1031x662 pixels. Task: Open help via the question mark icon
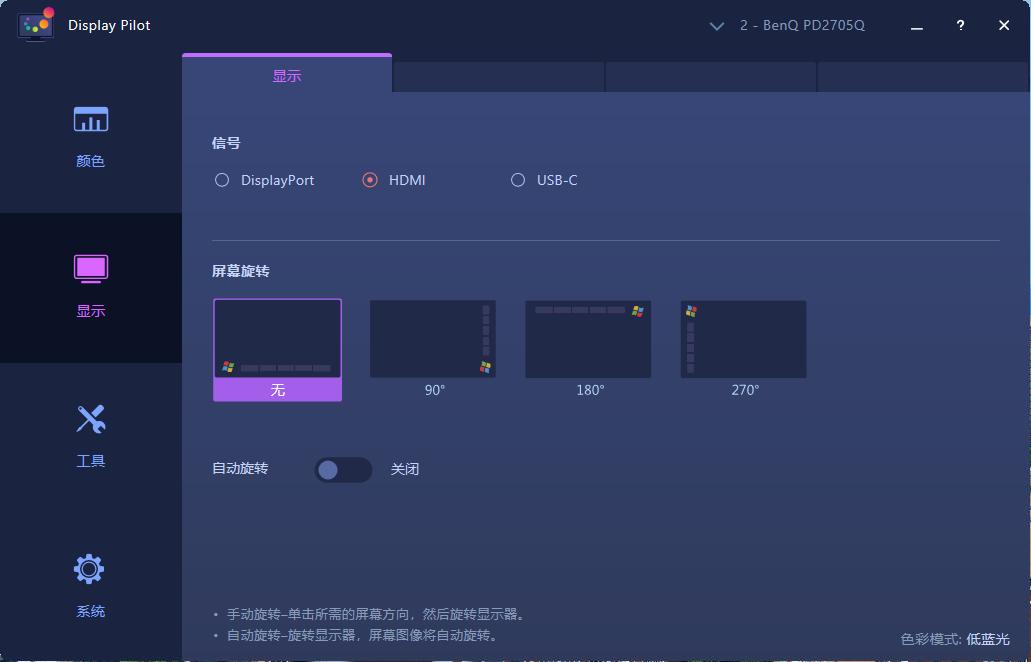[x=959, y=25]
